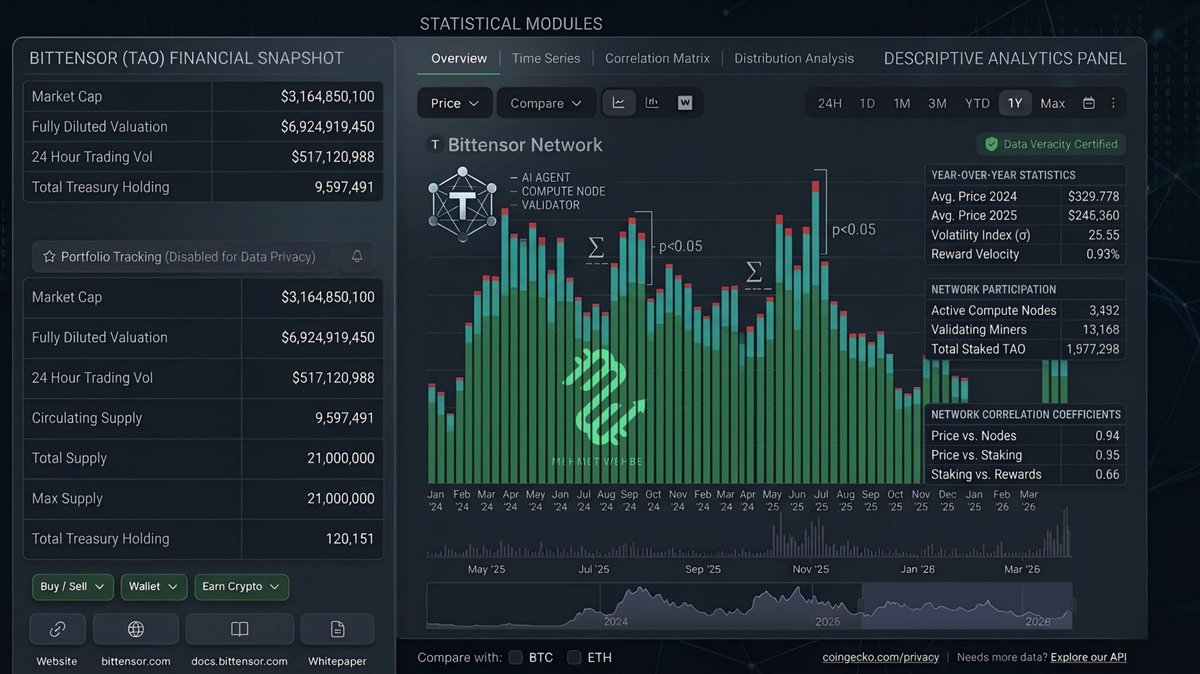Select the 1M time range

[x=902, y=103]
